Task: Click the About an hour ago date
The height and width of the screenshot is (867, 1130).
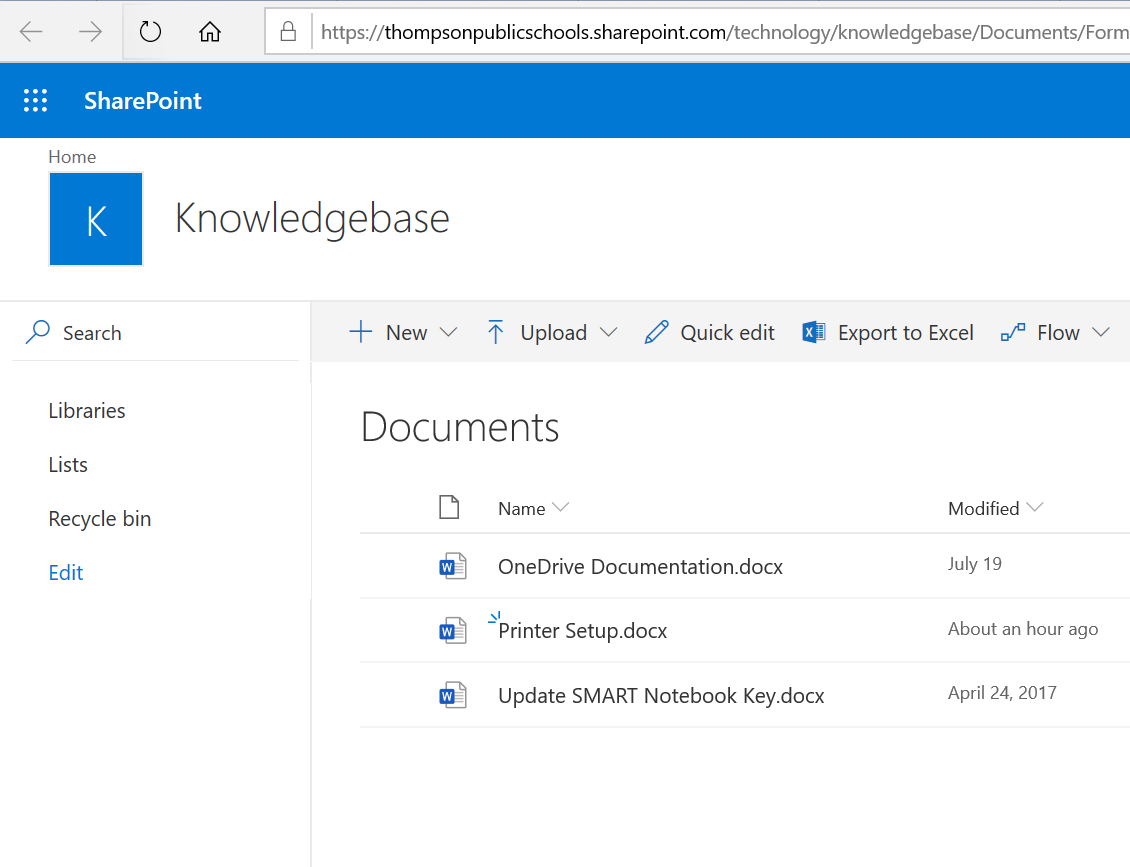Action: pos(1023,628)
